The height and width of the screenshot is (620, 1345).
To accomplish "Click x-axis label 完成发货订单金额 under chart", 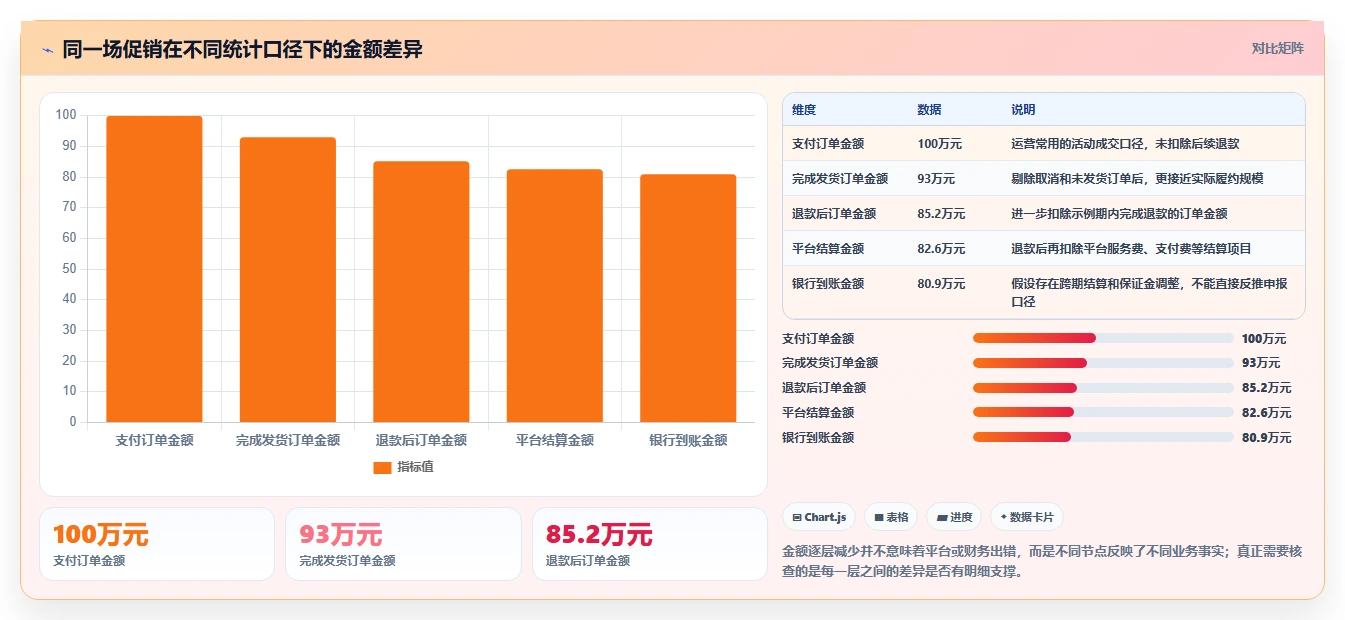I will [x=288, y=440].
